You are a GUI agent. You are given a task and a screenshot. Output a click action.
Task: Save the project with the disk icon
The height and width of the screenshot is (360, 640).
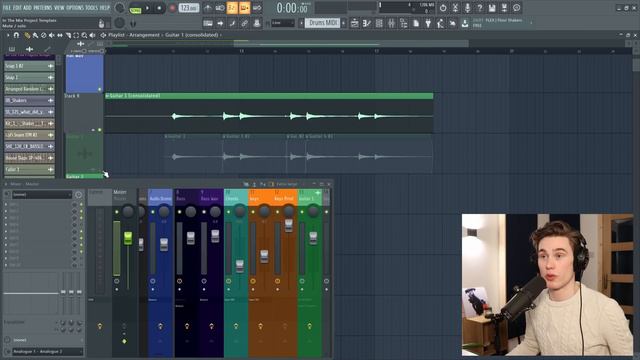[492, 8]
